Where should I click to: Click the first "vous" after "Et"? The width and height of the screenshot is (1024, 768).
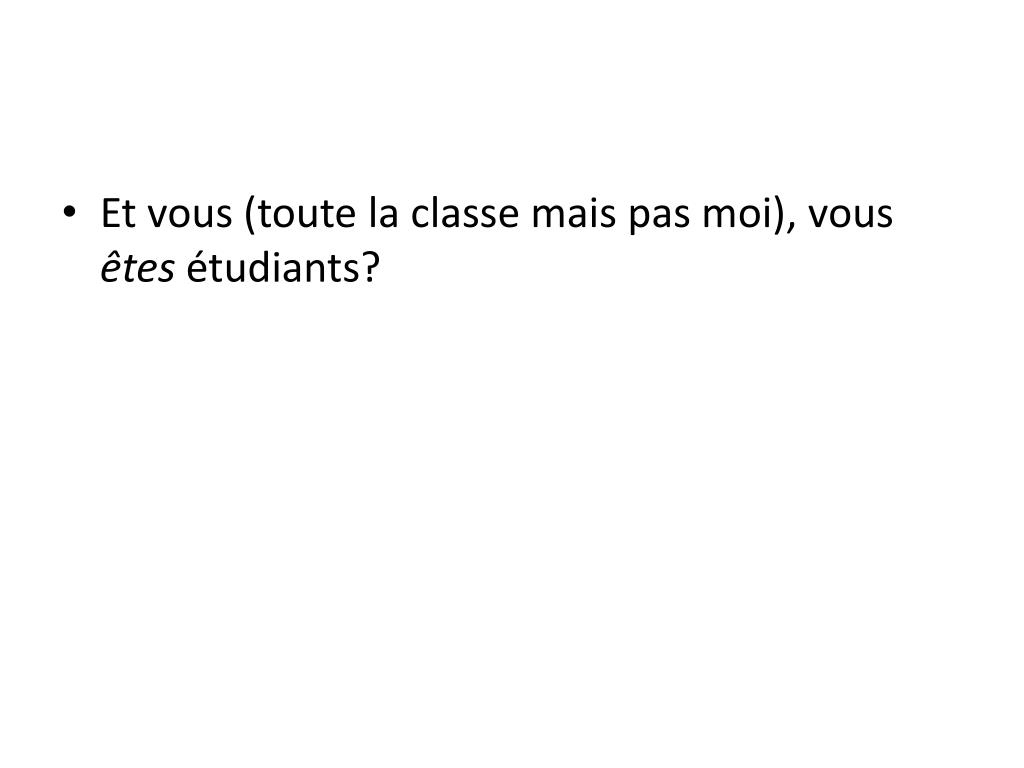click(x=190, y=217)
